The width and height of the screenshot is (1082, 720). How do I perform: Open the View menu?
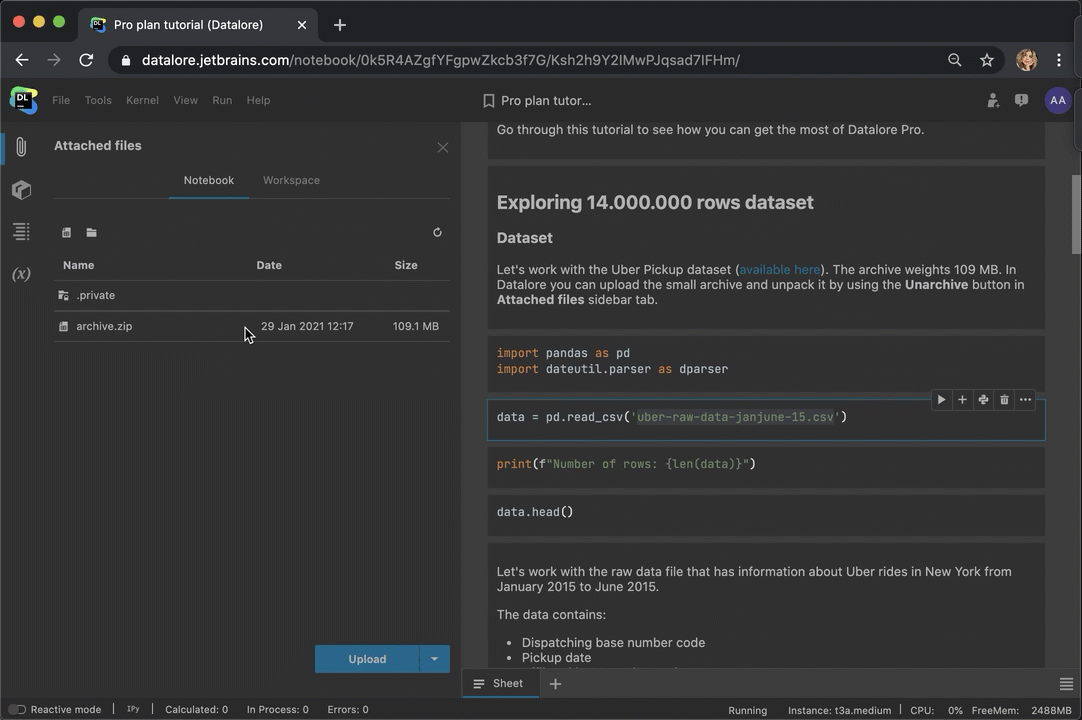[185, 101]
